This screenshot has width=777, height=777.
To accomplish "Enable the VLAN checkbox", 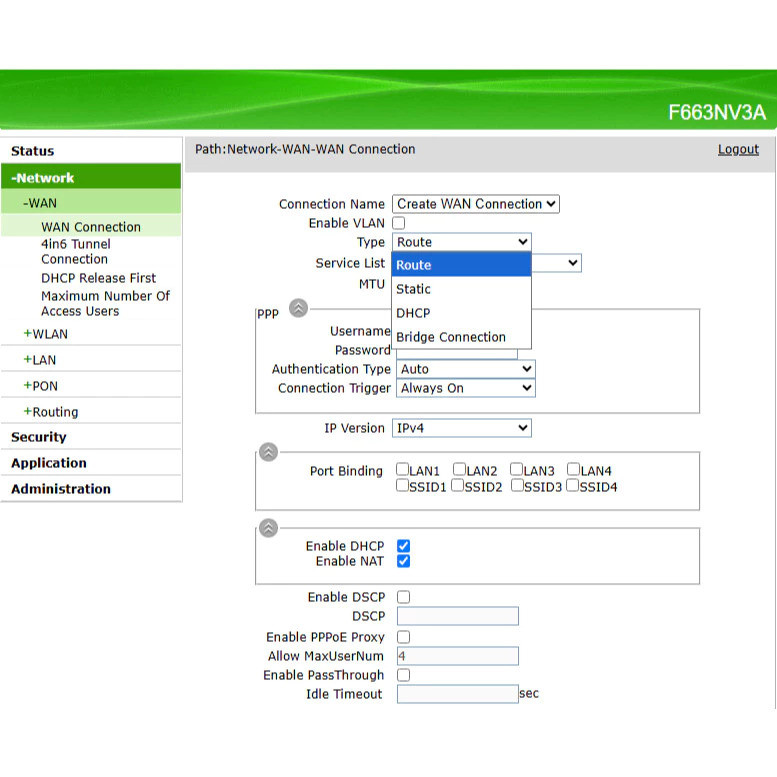I will pyautogui.click(x=399, y=223).
